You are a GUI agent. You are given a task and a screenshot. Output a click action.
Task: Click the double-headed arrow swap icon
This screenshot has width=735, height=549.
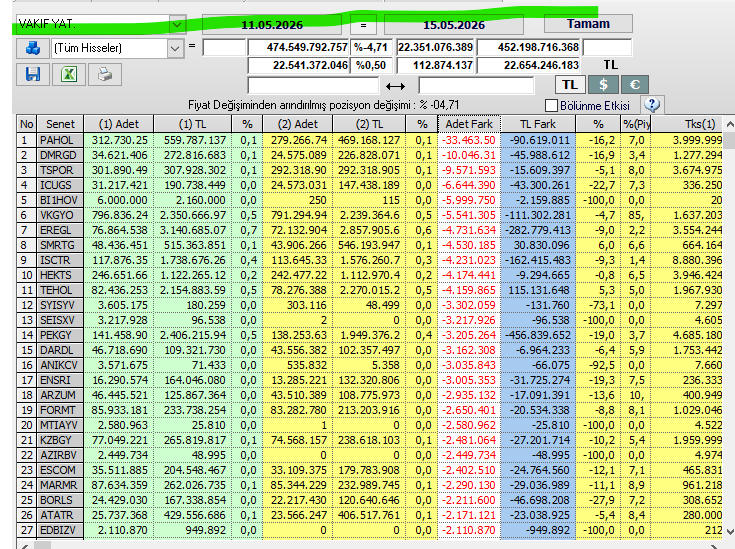click(x=395, y=86)
